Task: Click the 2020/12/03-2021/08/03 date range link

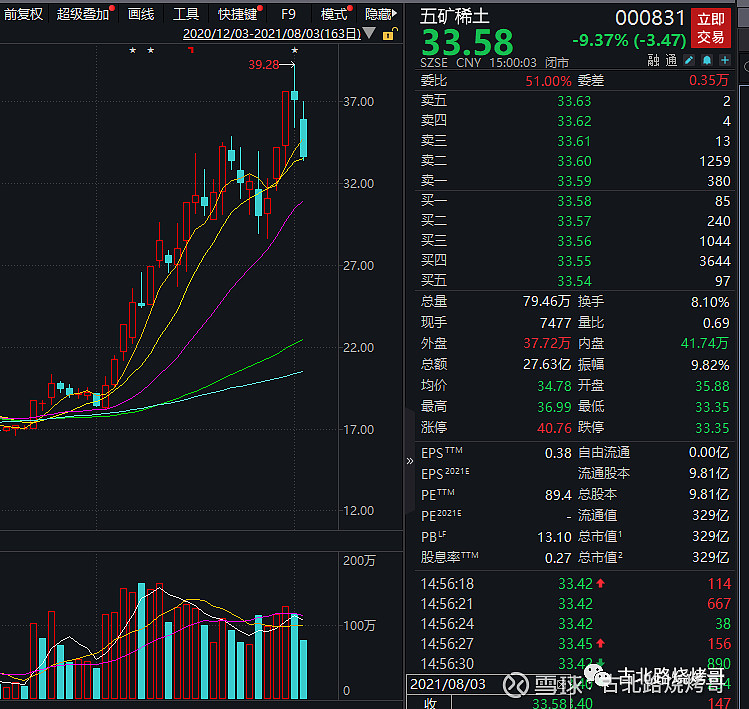Action: [x=272, y=33]
